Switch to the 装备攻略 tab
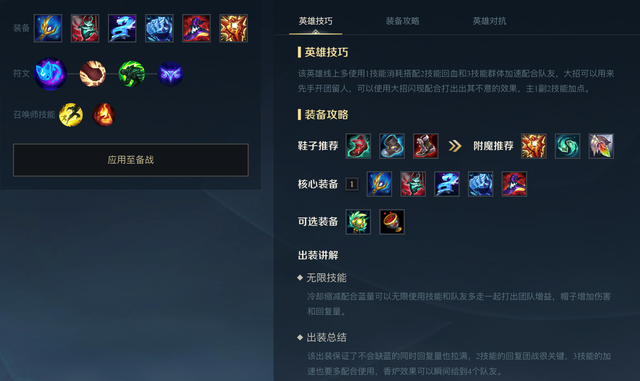The height and width of the screenshot is (381, 640). pos(402,21)
